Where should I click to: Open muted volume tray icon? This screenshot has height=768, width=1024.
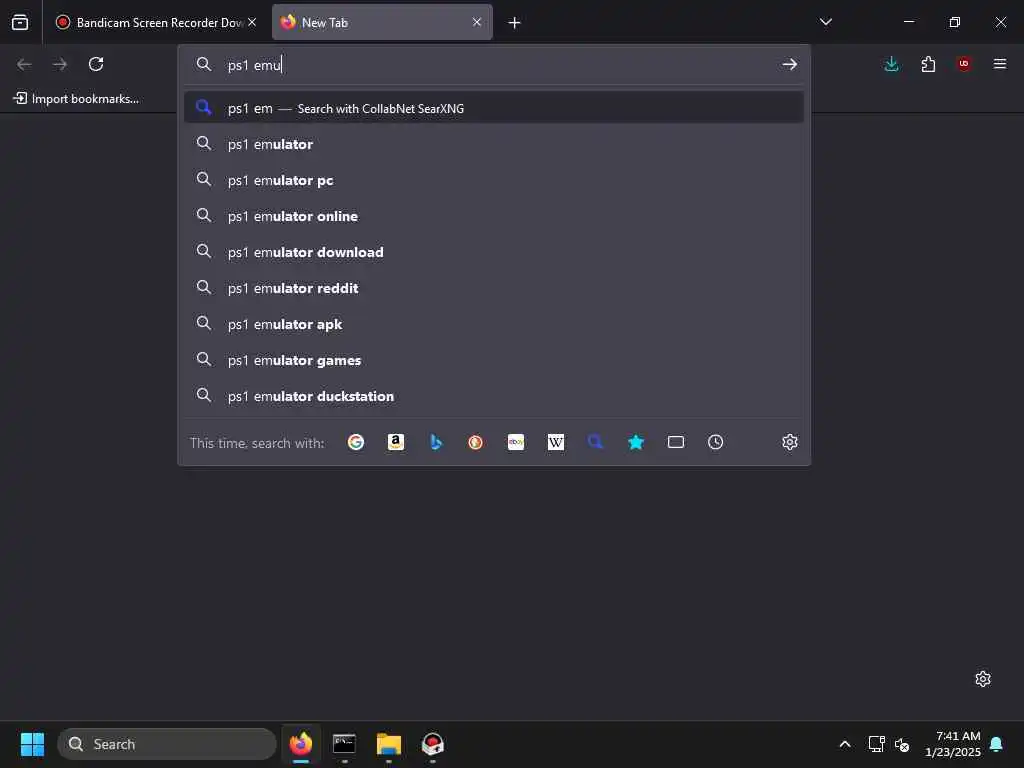click(x=902, y=744)
